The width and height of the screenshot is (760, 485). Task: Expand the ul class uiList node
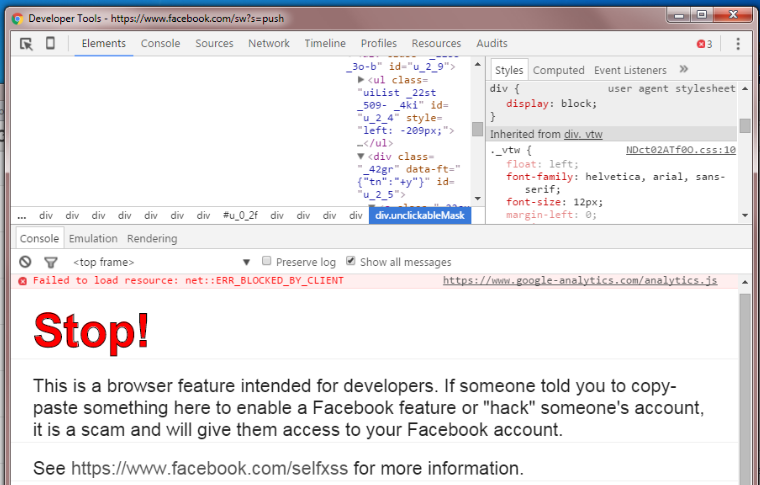[x=361, y=79]
